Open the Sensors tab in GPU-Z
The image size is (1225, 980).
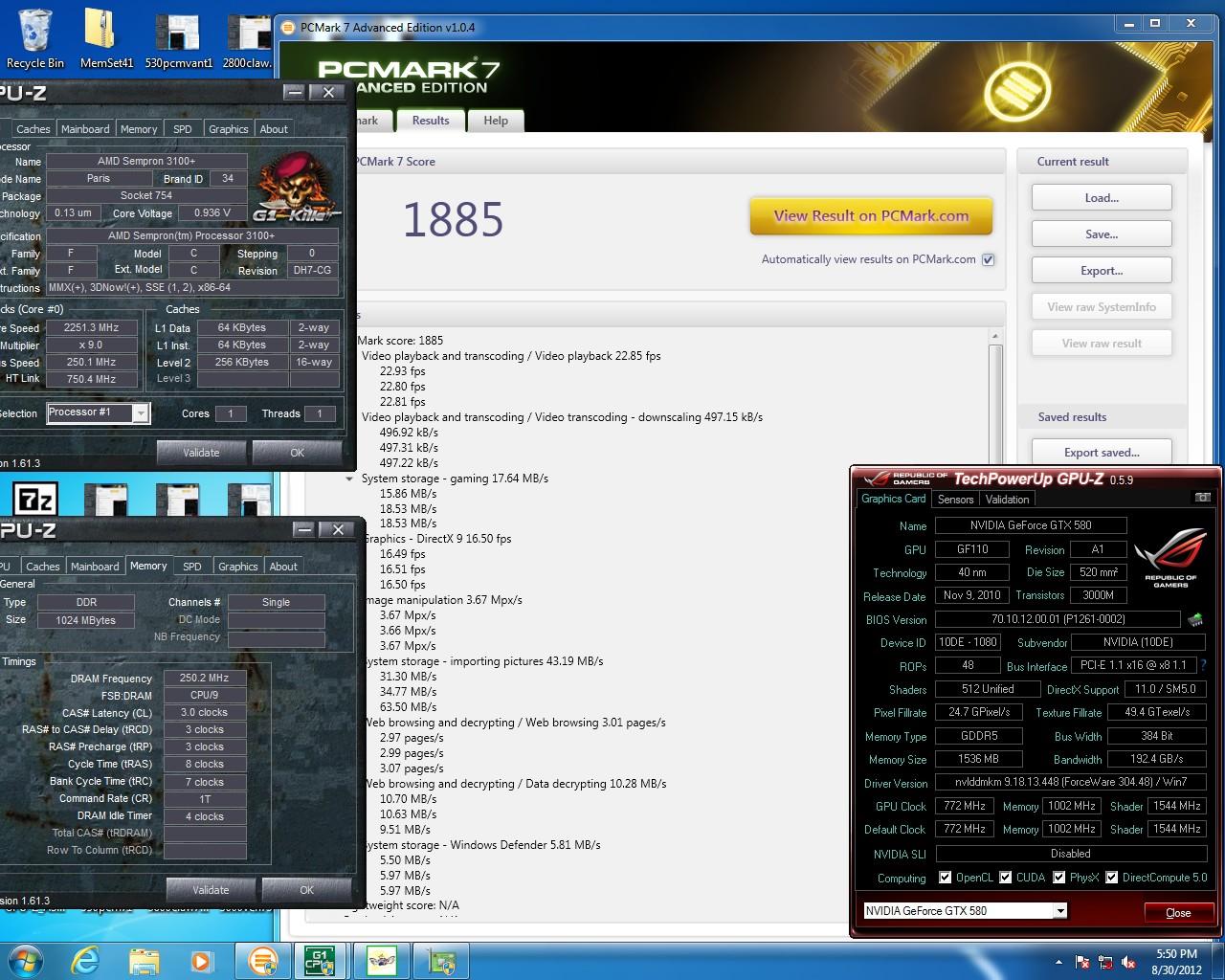tap(955, 500)
